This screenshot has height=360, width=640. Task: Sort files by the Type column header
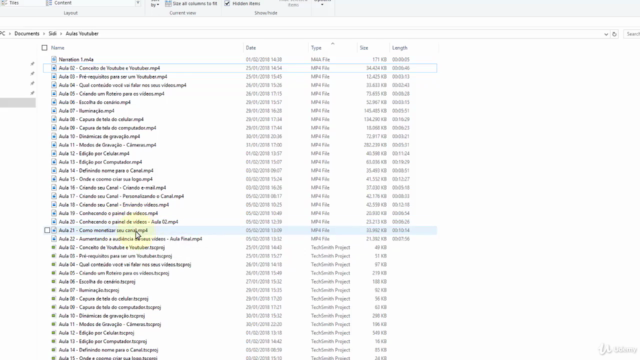pos(316,48)
